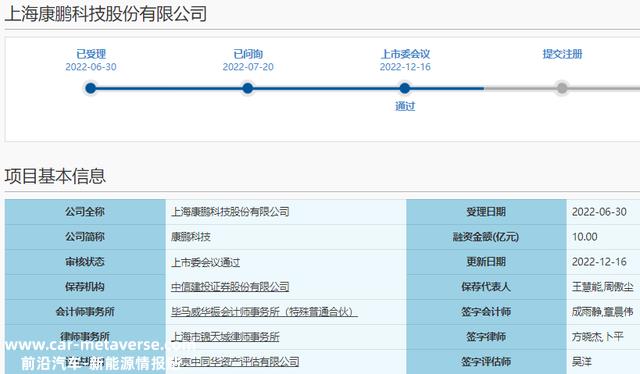Open the 提交注册 stage label
The image size is (640, 374).
point(562,54)
